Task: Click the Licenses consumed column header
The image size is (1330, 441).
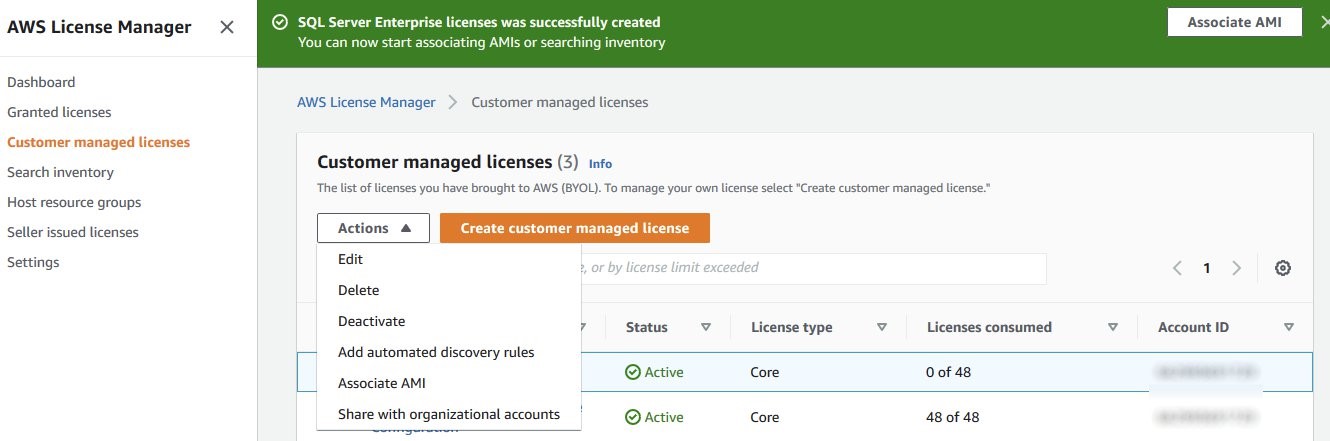Action: [x=989, y=327]
